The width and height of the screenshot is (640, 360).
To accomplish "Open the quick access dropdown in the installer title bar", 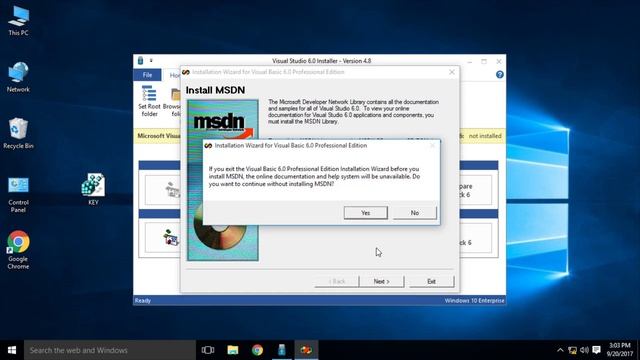I will (151, 60).
